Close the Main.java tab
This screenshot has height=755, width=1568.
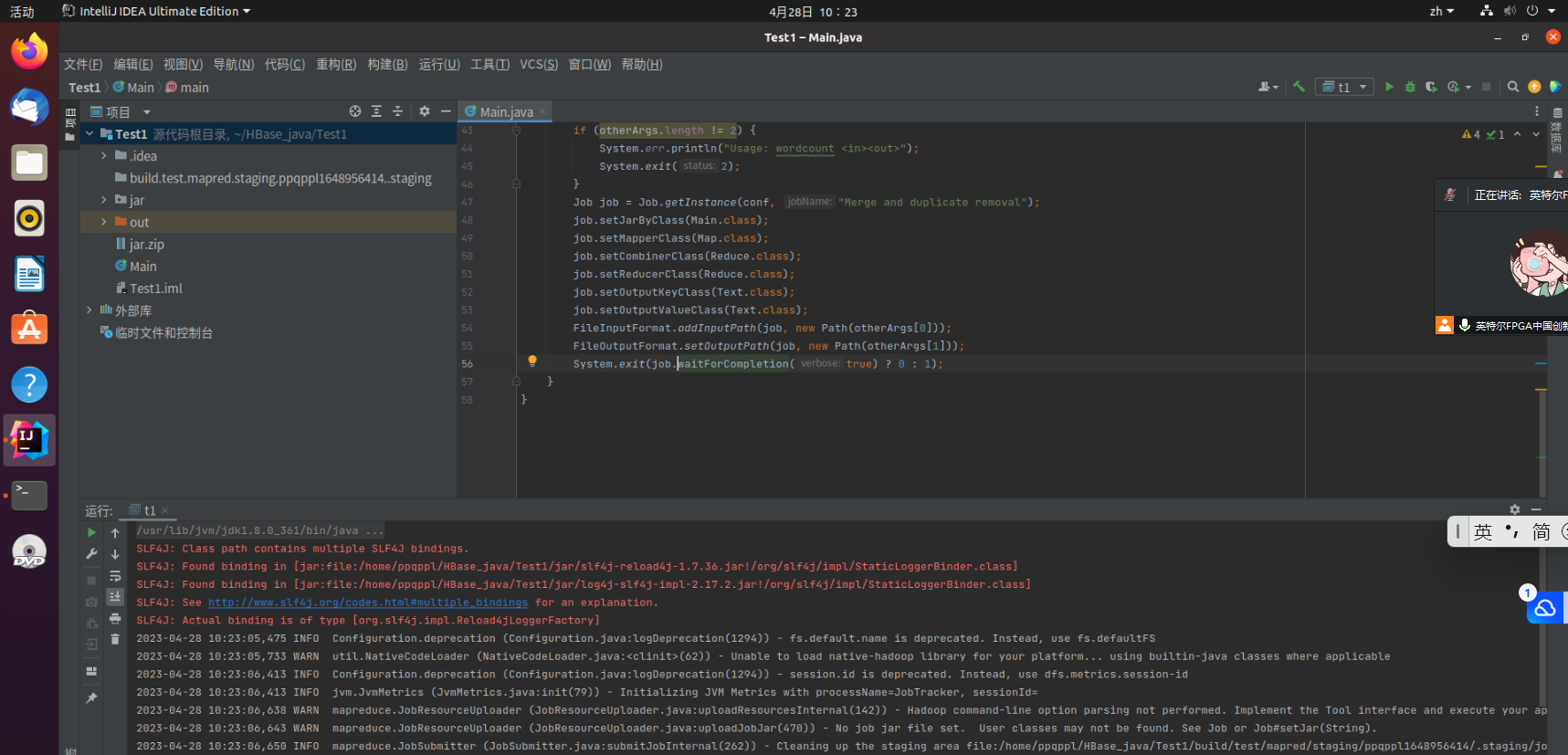[x=542, y=111]
